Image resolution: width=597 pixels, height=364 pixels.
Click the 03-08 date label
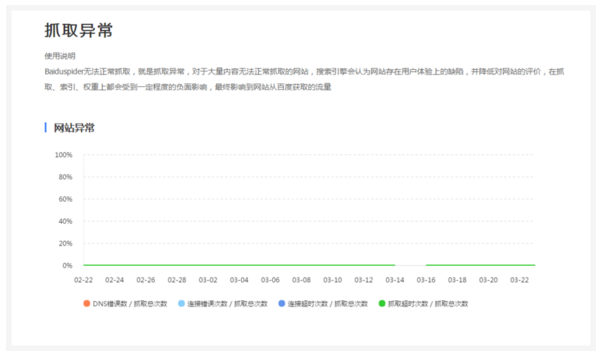coord(302,280)
